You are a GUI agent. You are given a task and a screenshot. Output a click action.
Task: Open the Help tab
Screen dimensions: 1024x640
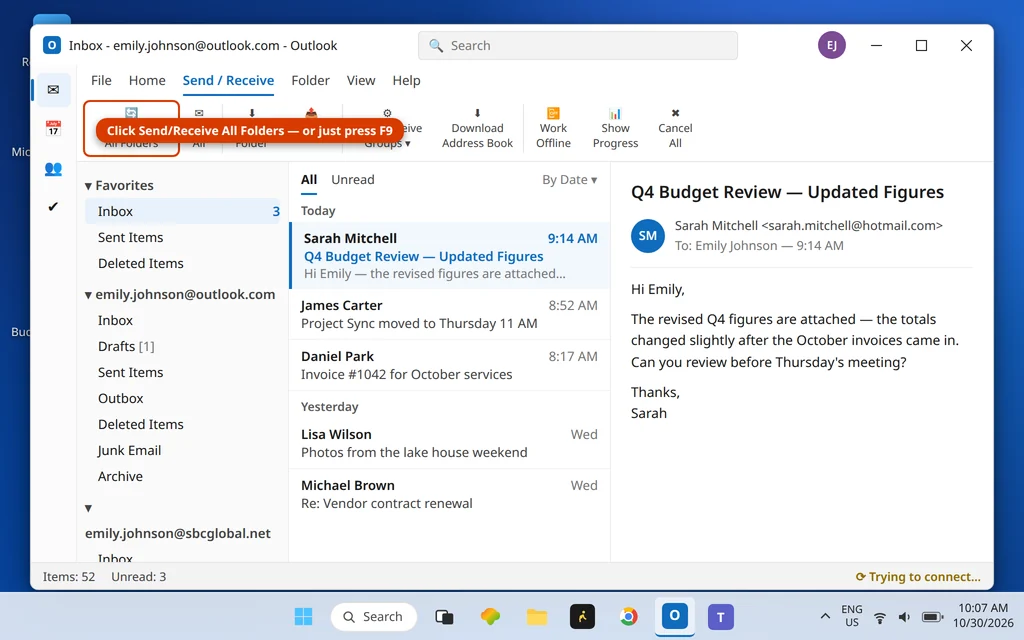pos(406,80)
